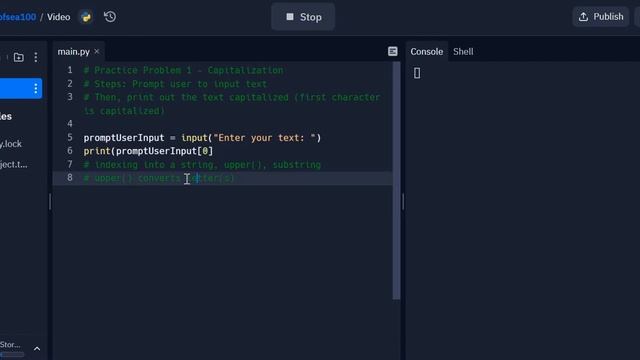Click the print statement on line 6
The height and width of the screenshot is (360, 640).
click(148, 151)
